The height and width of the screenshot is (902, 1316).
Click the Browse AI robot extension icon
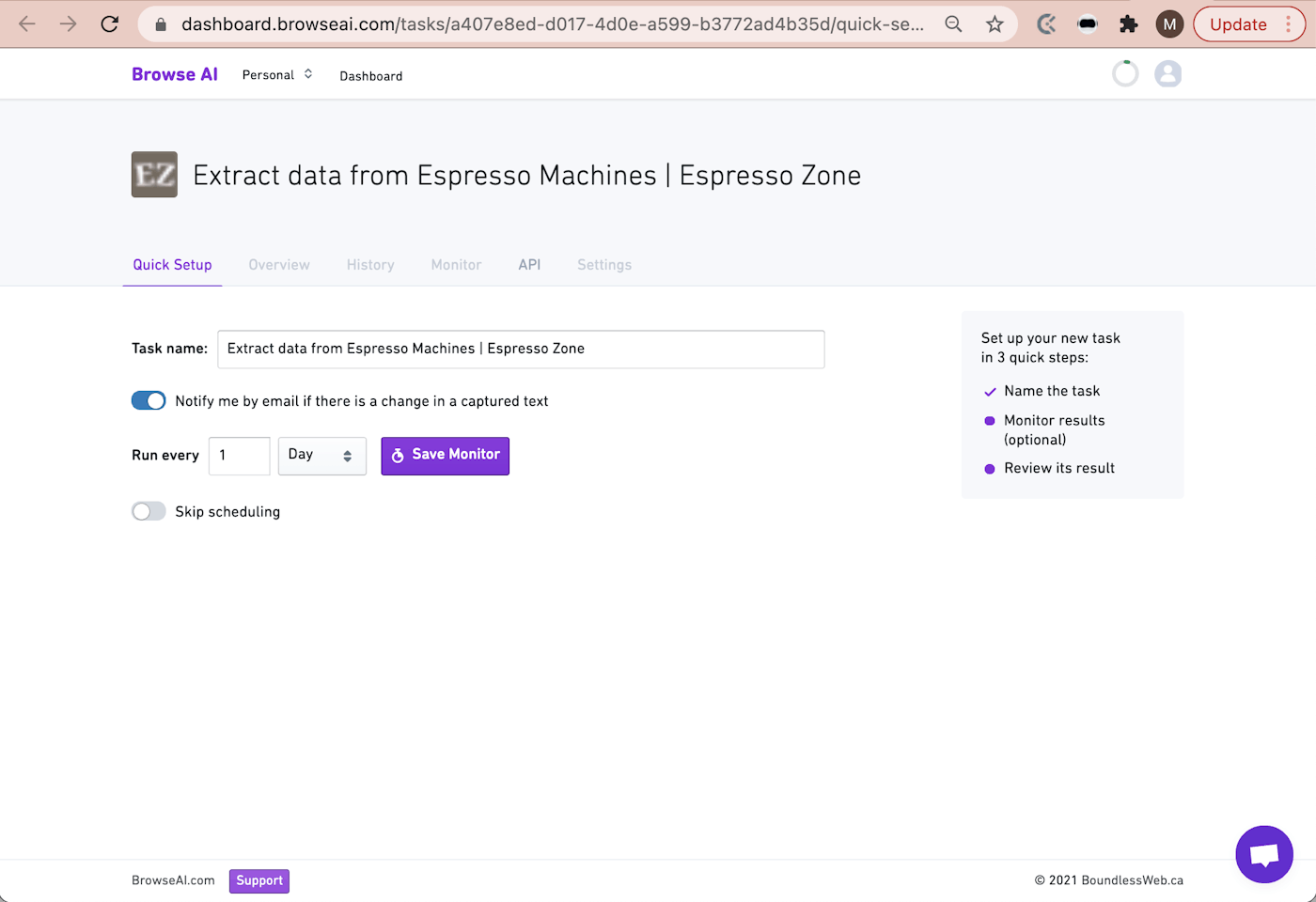point(1088,24)
